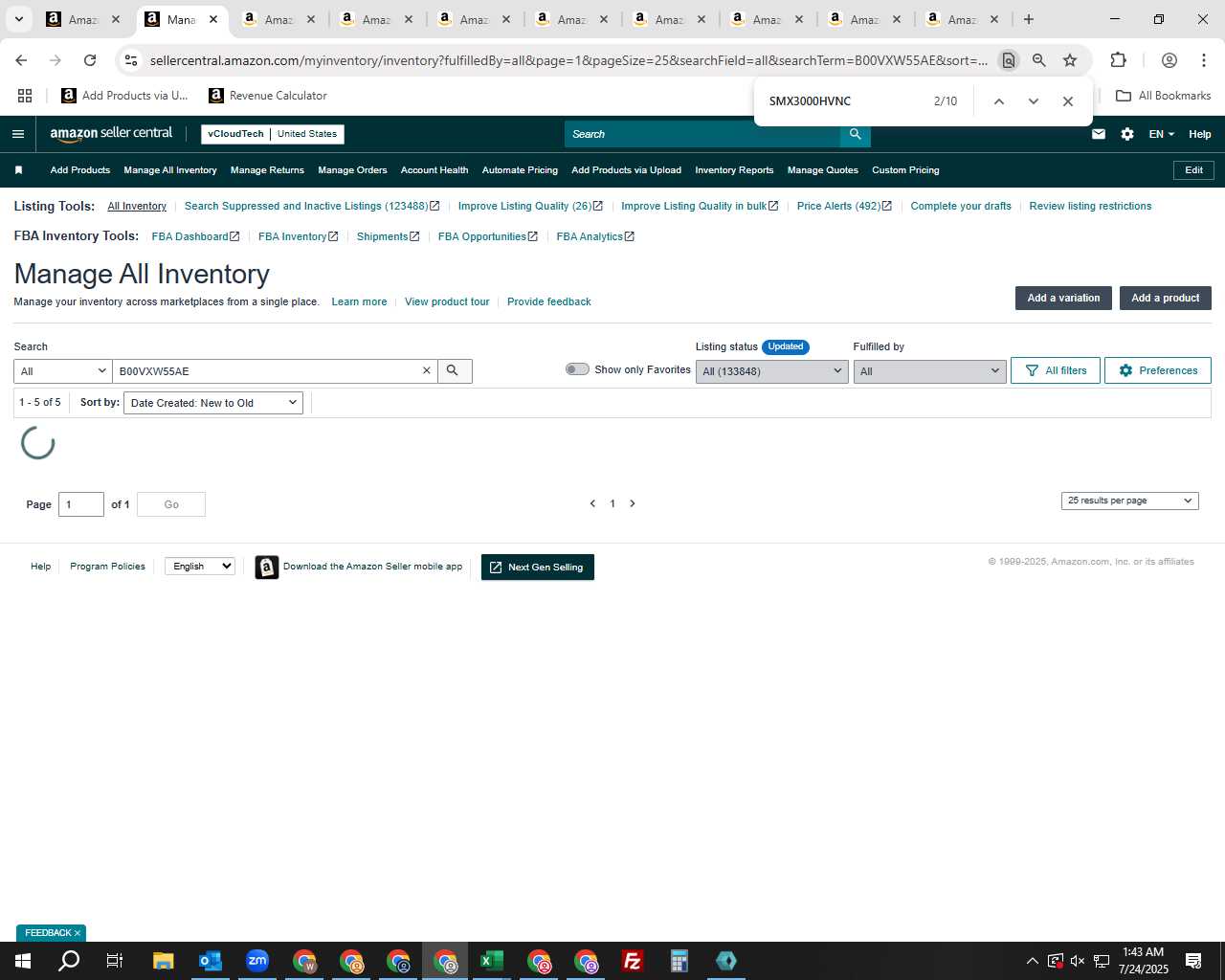1225x980 pixels.
Task: Open the browser zoom magnifier icon
Action: click(x=1039, y=60)
